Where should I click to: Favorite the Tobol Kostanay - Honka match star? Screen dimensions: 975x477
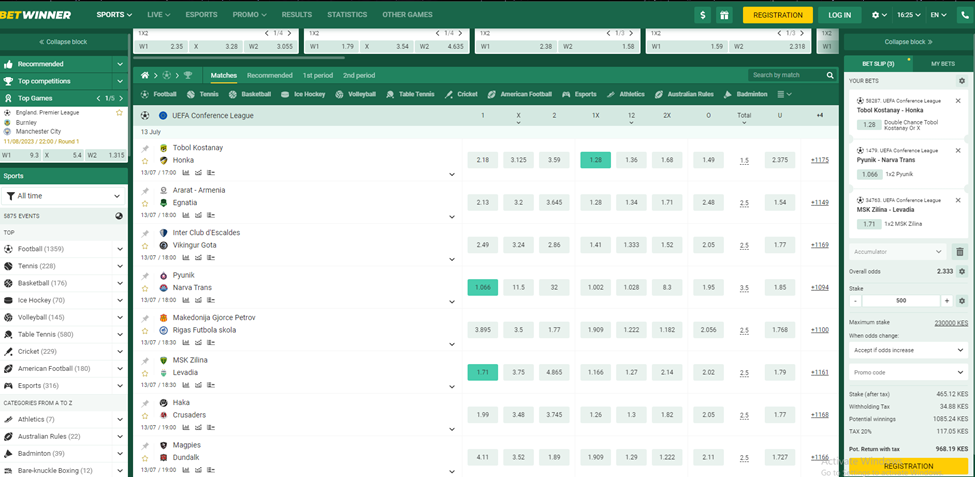point(145,160)
